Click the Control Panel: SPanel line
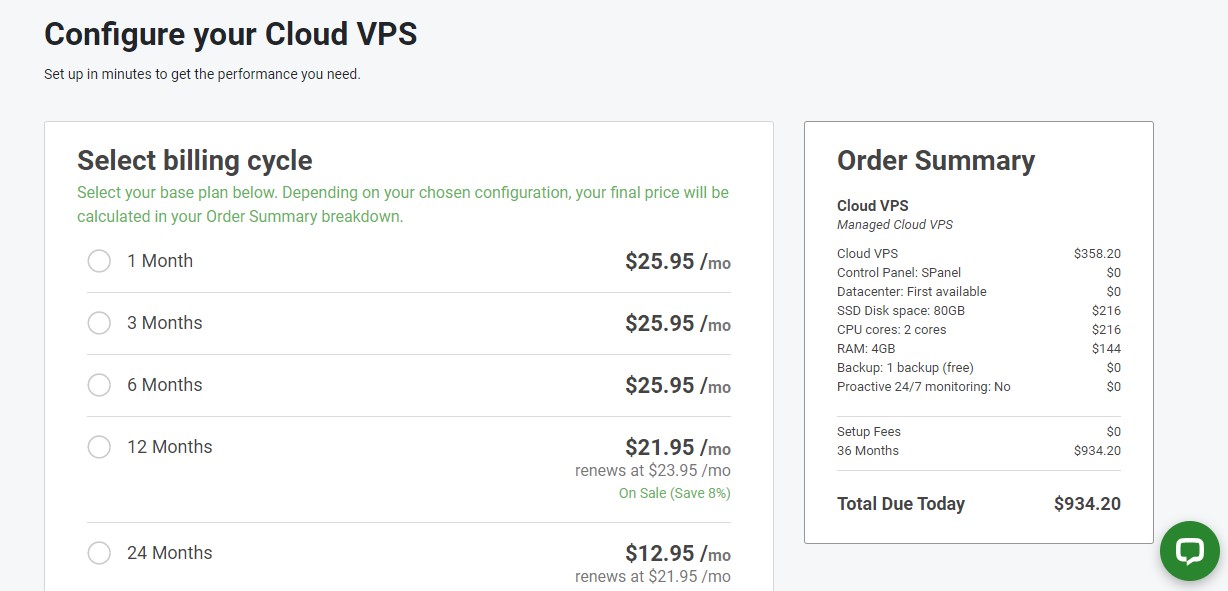 [899, 272]
